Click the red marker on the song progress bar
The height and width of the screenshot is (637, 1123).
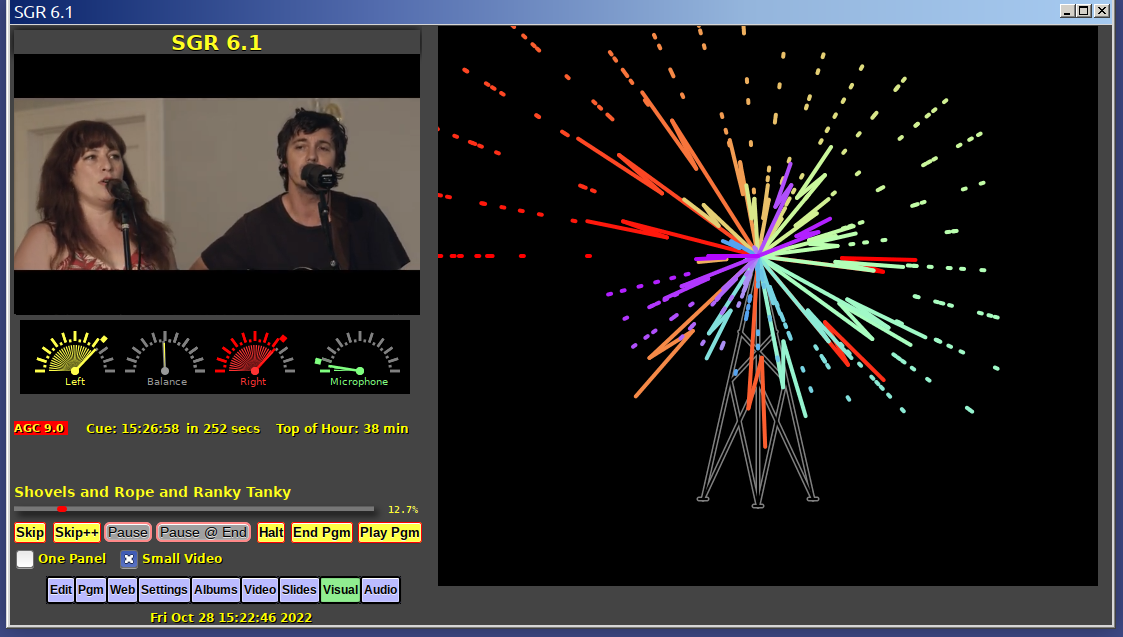(62, 509)
